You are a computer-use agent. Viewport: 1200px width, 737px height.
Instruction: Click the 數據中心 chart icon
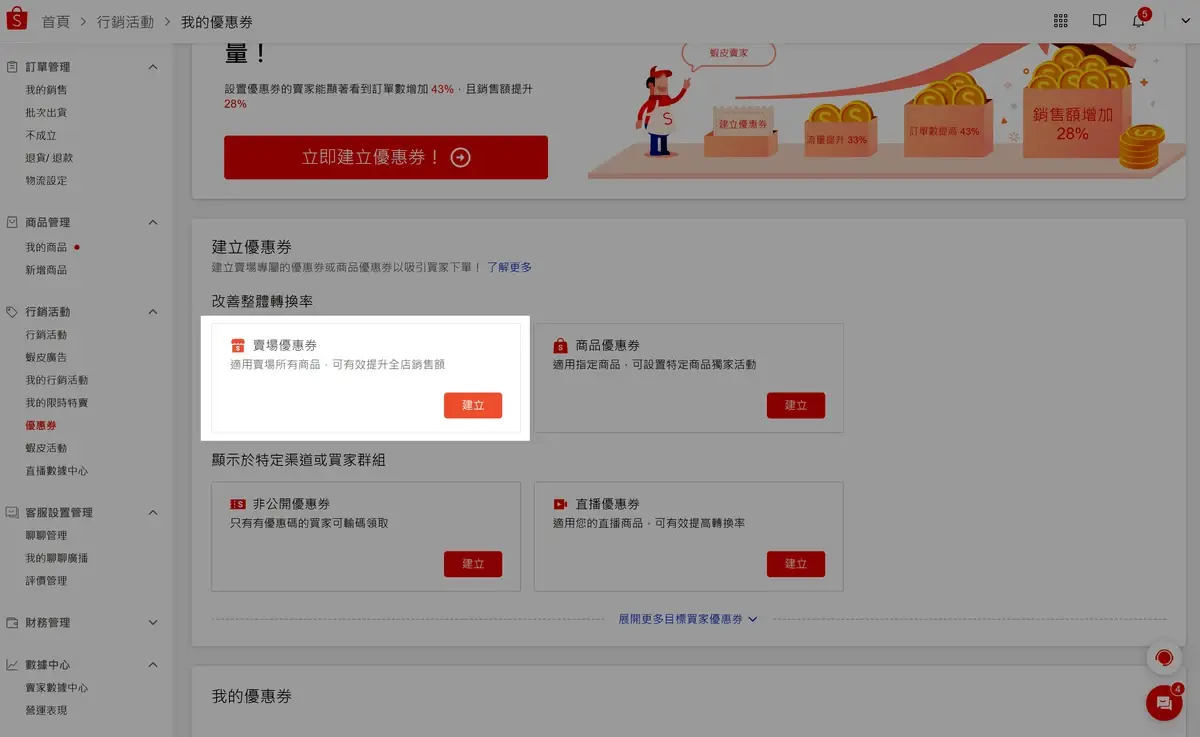click(x=12, y=665)
